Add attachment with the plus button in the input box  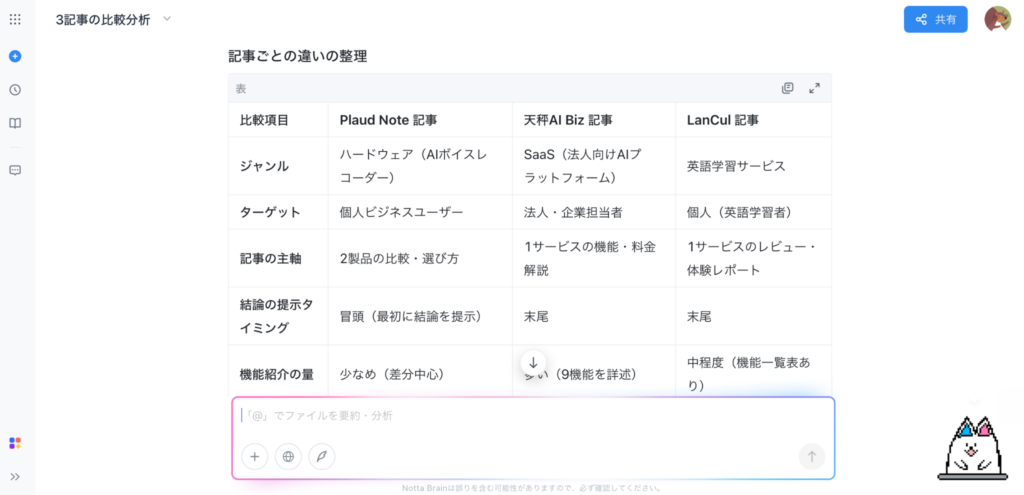[x=255, y=456]
